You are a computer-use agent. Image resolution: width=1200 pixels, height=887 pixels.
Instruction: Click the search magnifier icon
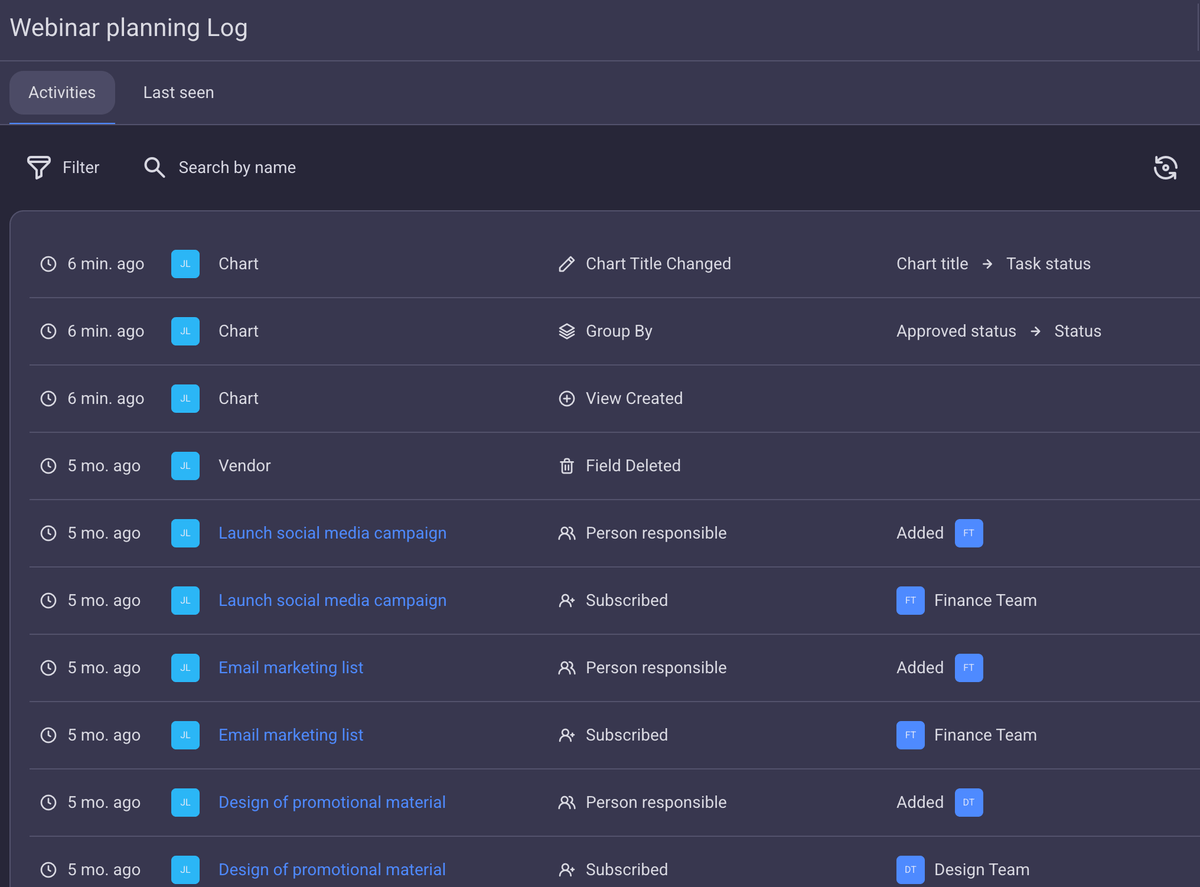[154, 167]
